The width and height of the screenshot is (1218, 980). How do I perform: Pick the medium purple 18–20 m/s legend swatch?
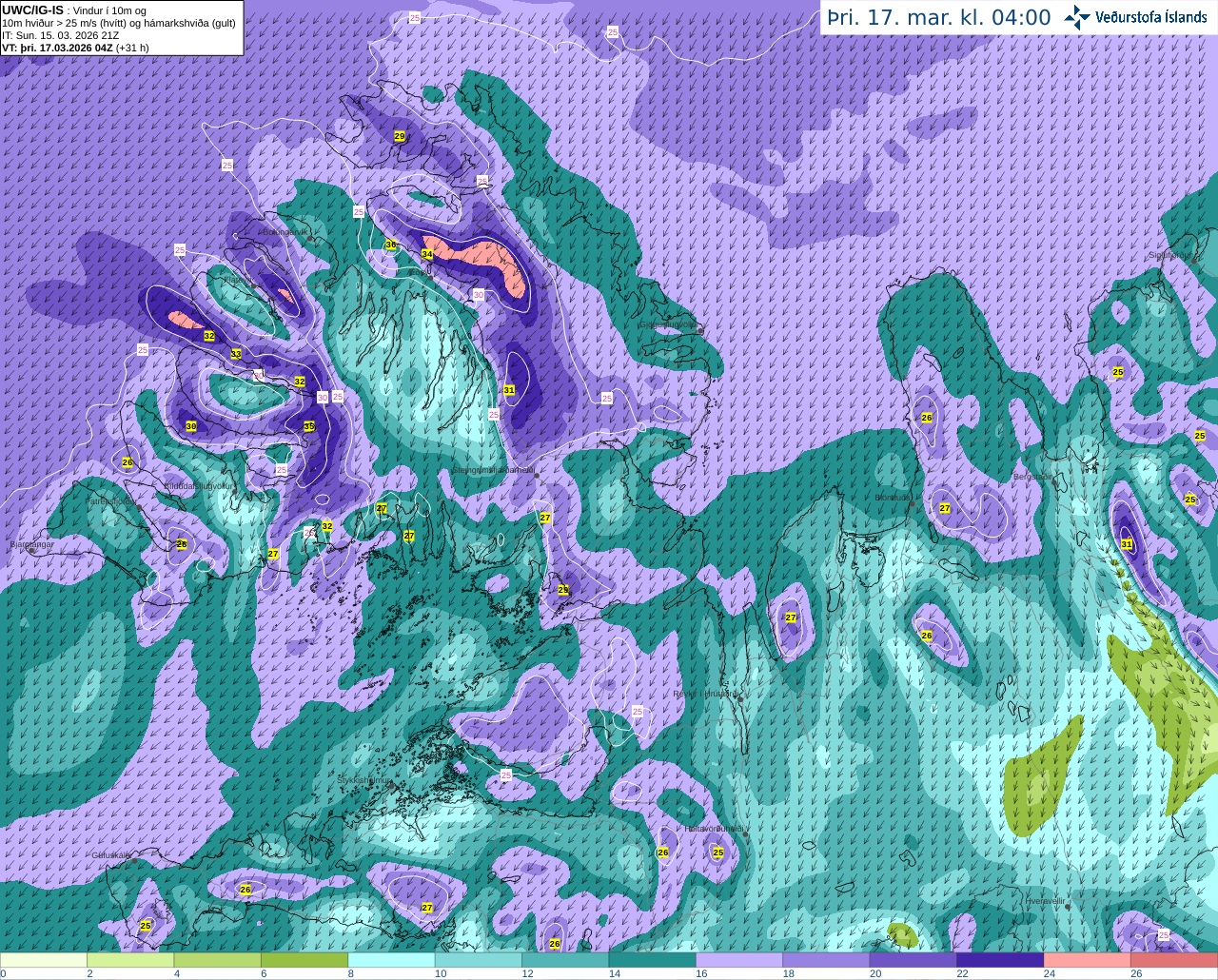tap(827, 960)
